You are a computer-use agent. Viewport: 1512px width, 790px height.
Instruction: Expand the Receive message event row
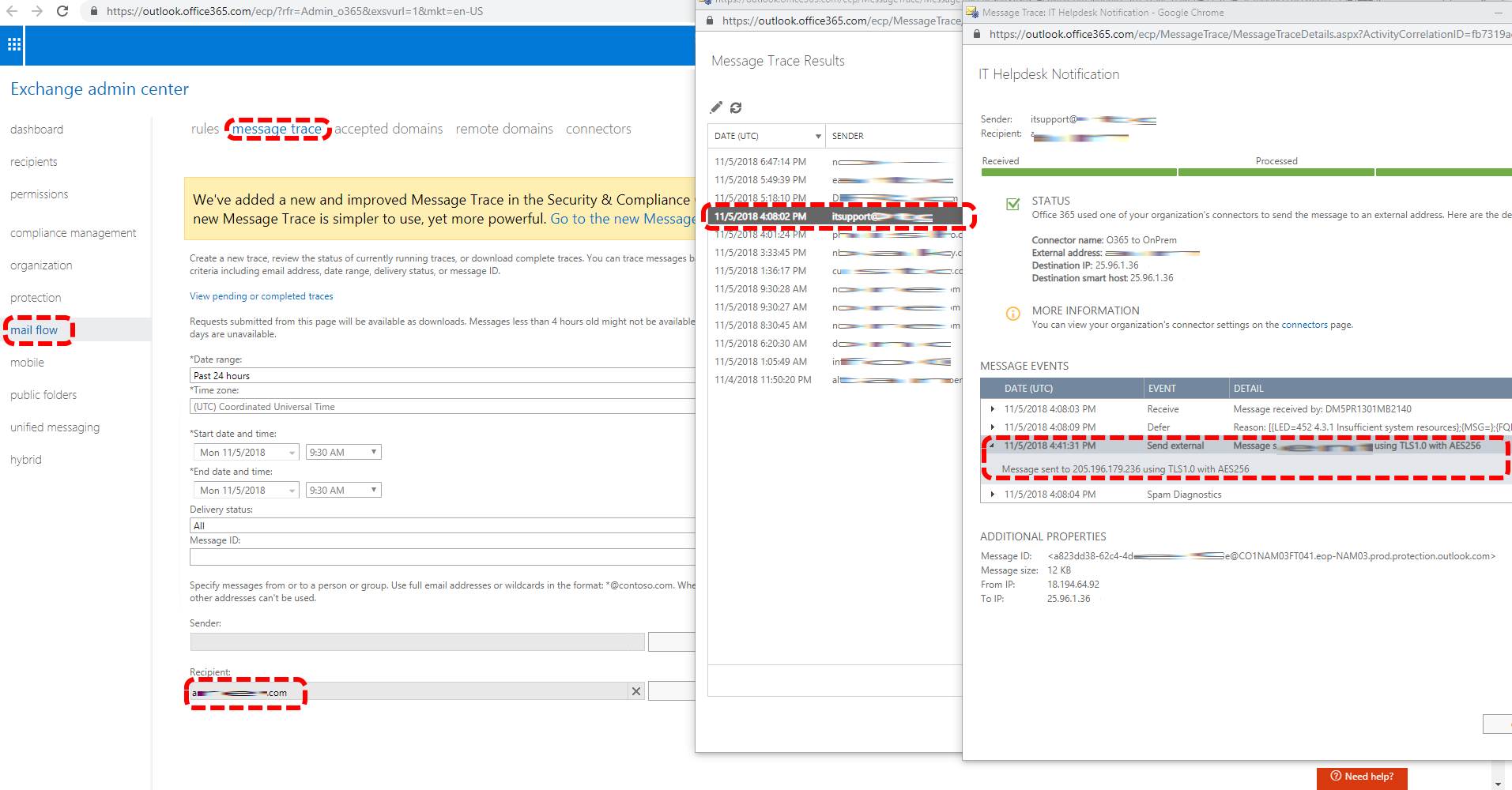click(x=993, y=409)
